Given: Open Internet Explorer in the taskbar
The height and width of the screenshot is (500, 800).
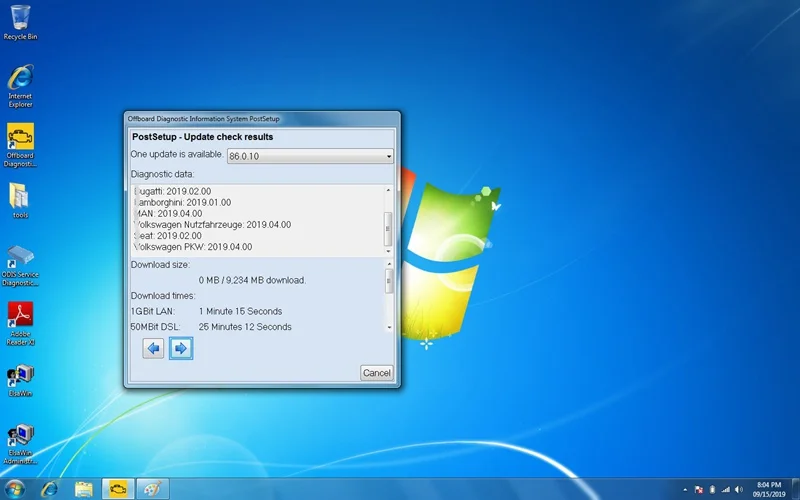Looking at the screenshot, I should (49, 489).
